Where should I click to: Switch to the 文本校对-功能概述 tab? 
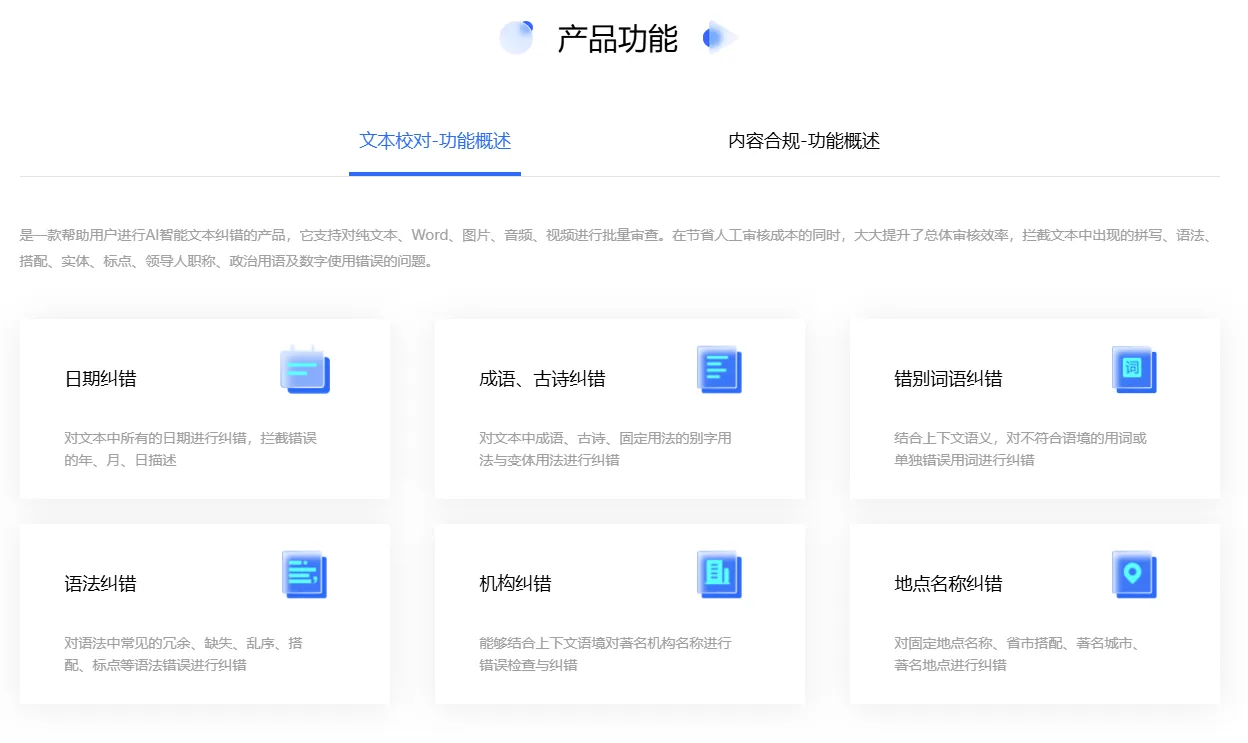point(435,141)
